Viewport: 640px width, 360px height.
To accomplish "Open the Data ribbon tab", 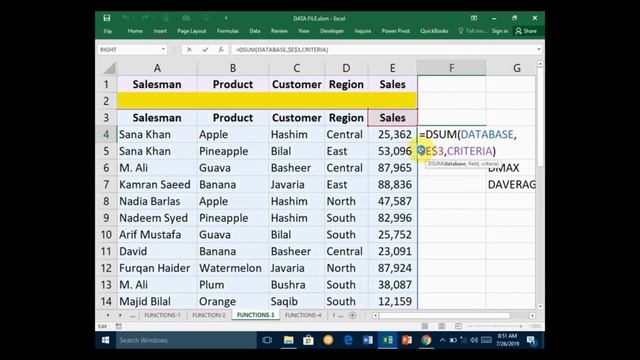I will tap(255, 31).
